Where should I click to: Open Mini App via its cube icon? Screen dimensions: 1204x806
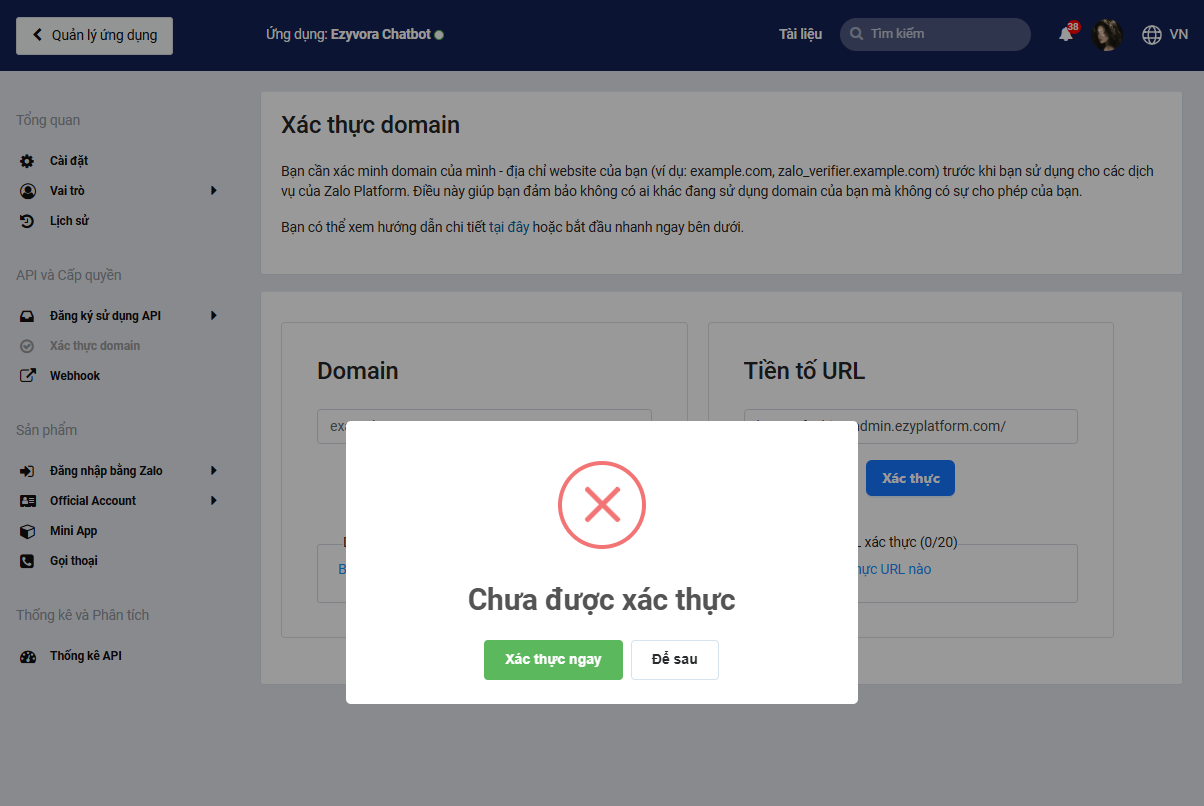[x=28, y=531]
